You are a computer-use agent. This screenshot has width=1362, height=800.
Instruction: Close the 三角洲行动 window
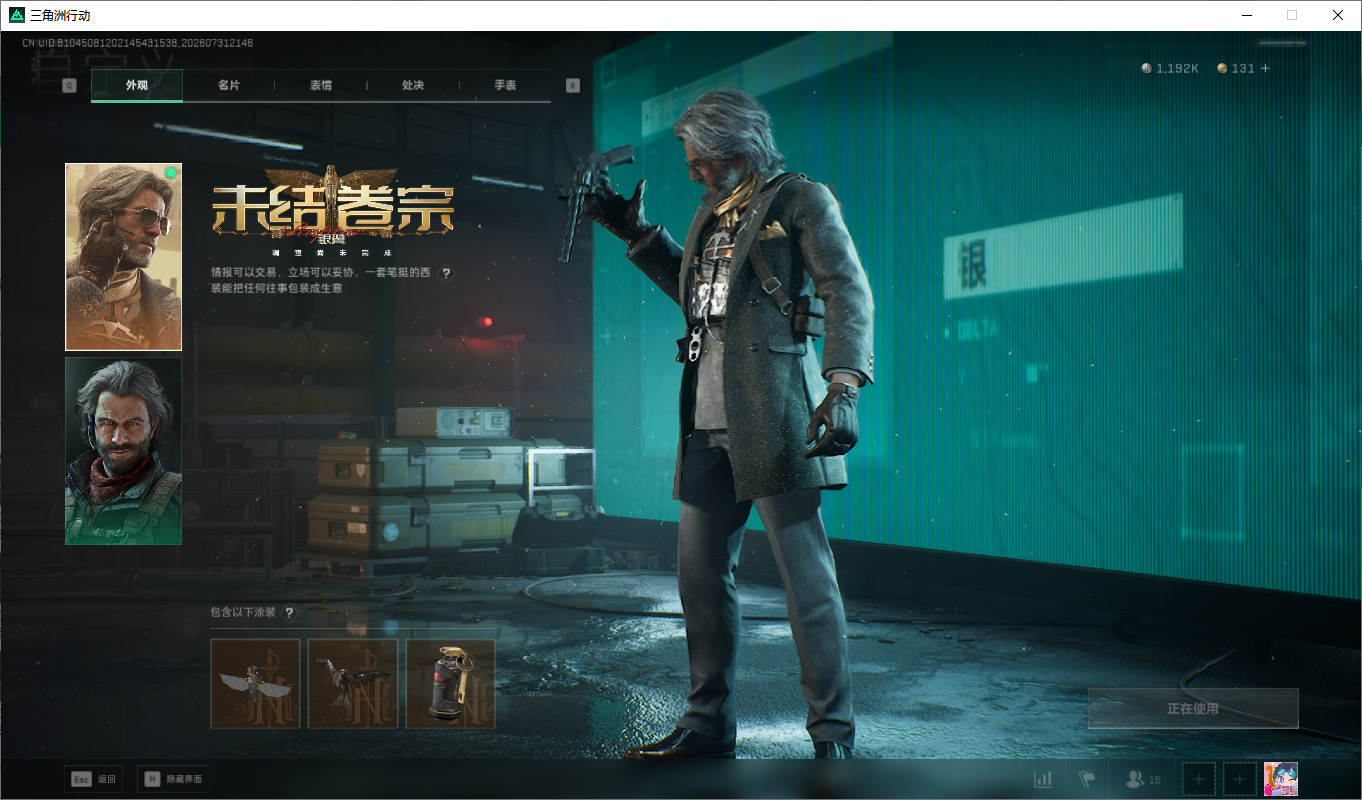1338,15
